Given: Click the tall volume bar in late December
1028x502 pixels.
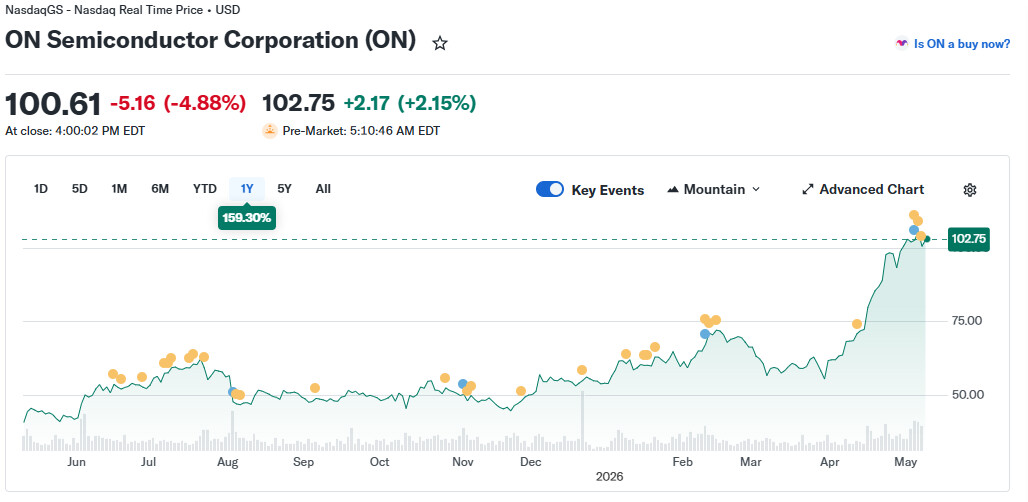Looking at the screenshot, I should point(582,421).
